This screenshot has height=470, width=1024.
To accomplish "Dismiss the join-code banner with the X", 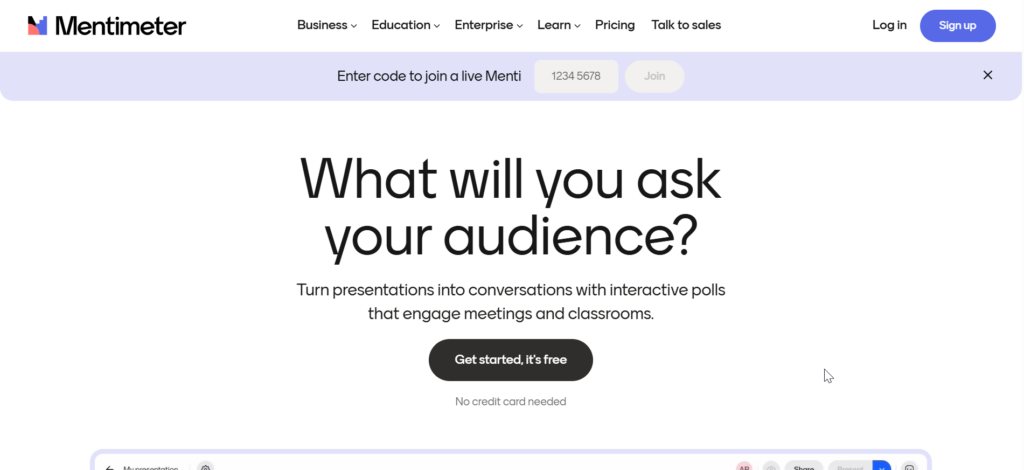I will 988,75.
